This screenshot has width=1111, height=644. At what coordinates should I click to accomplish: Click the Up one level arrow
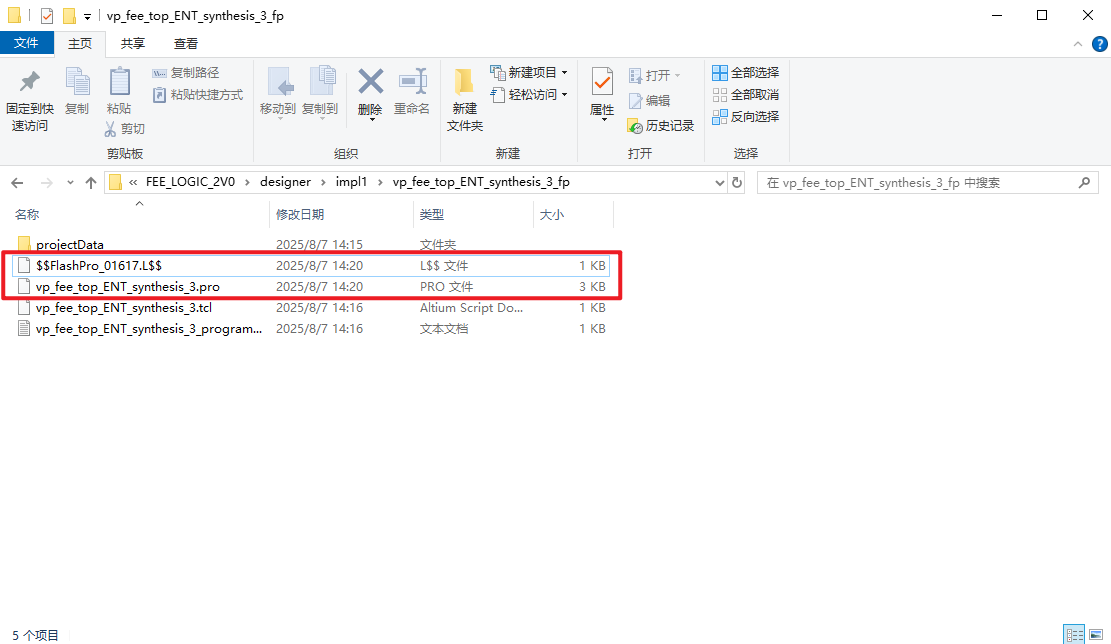[x=91, y=183]
